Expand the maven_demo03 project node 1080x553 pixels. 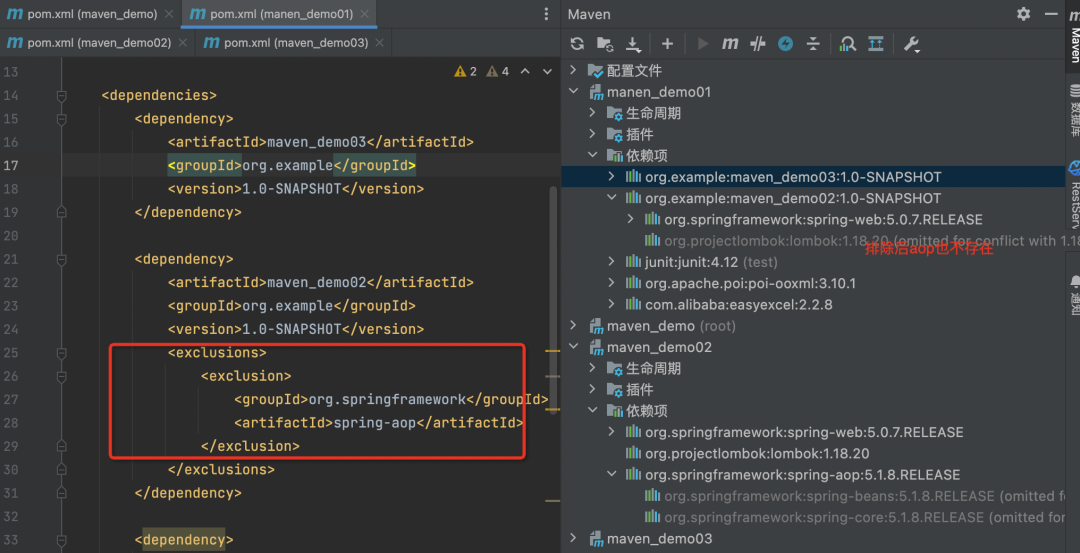(572, 538)
